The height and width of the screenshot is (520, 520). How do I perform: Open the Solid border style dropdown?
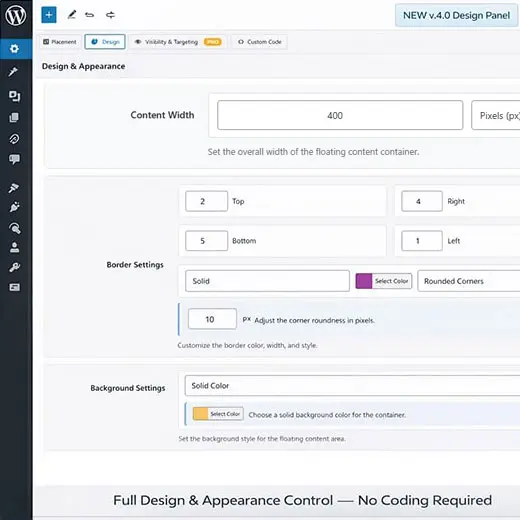[x=267, y=281]
